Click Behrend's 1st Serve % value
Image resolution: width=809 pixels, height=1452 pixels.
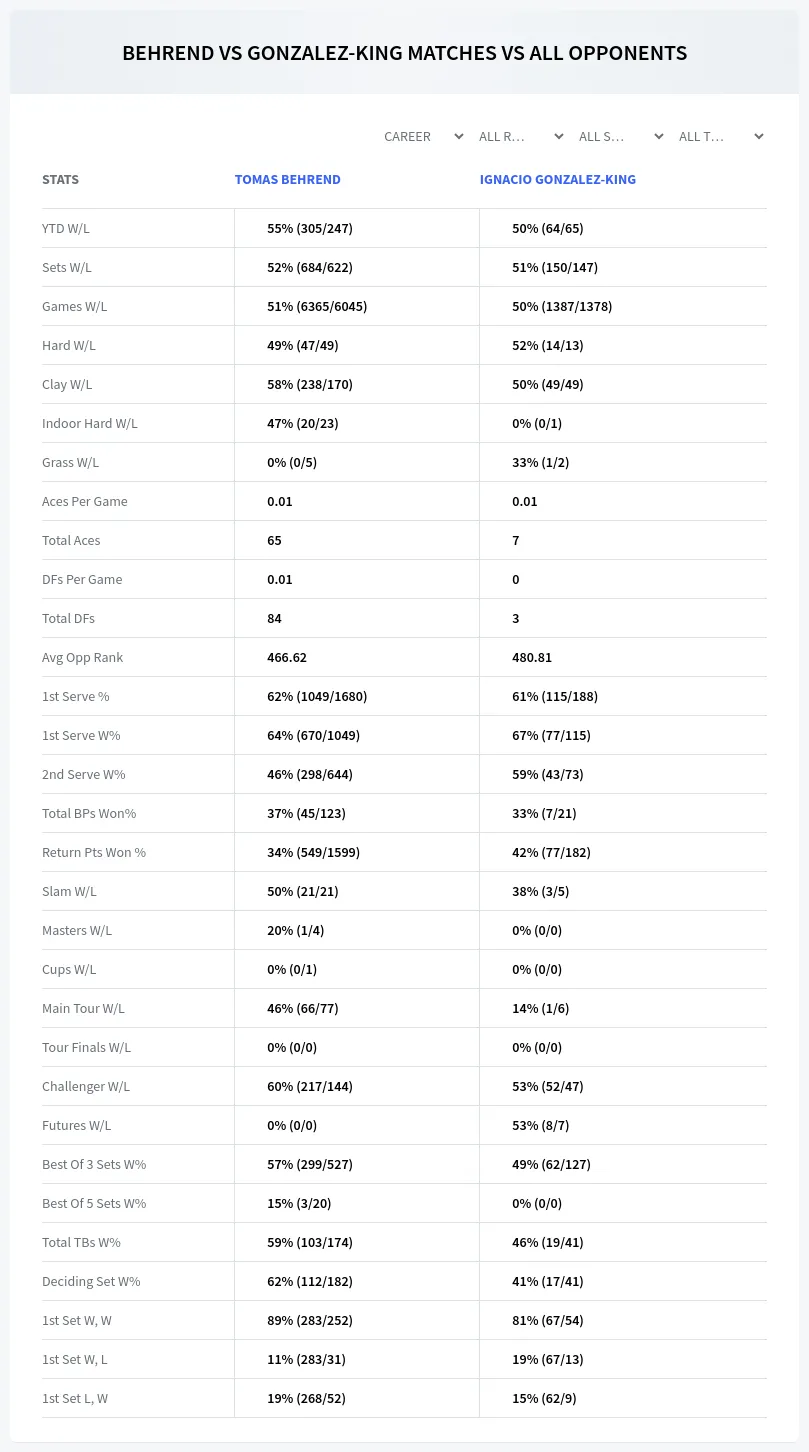tap(317, 696)
